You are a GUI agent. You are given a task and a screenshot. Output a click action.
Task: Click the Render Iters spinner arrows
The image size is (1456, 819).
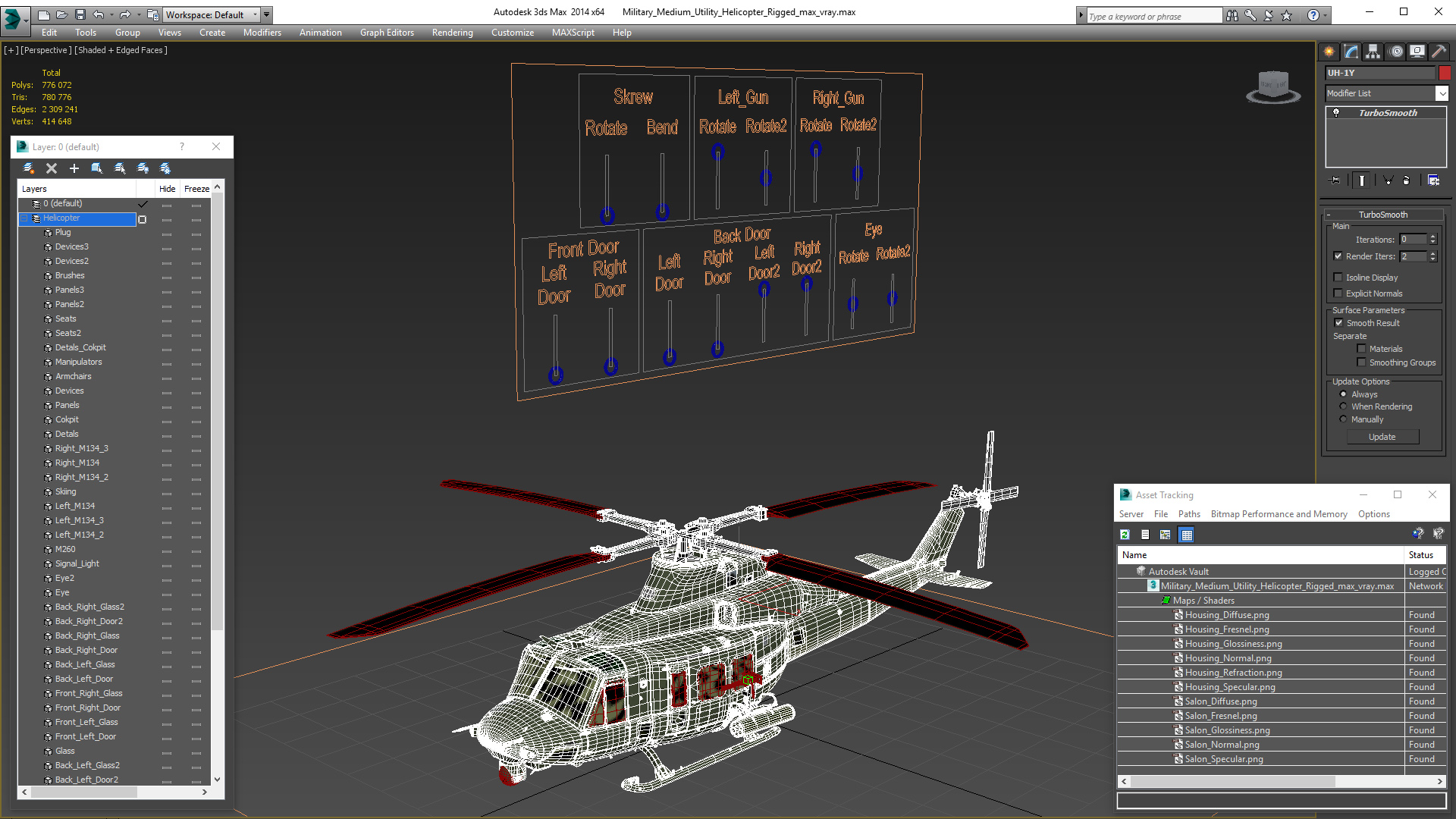pos(1432,256)
